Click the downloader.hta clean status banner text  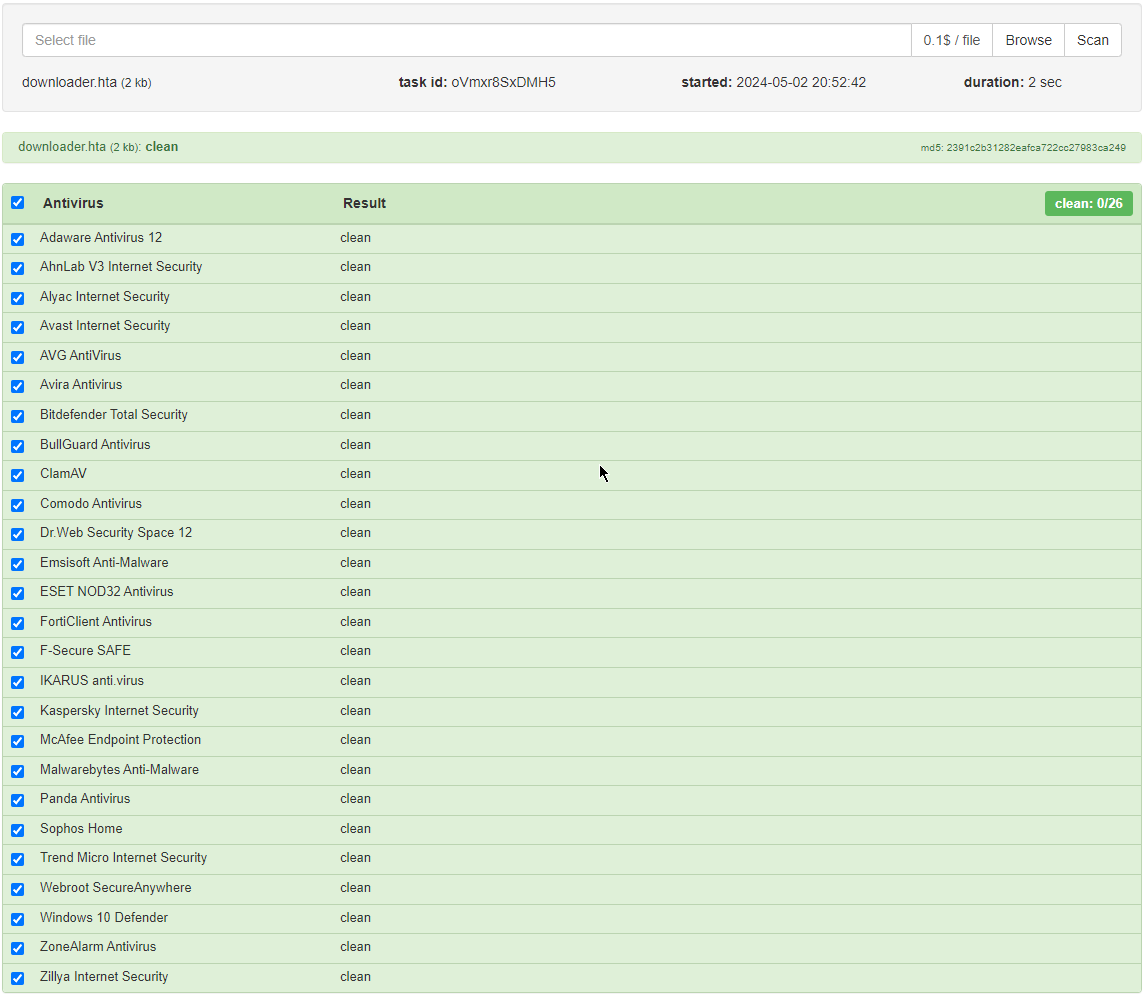click(x=98, y=146)
